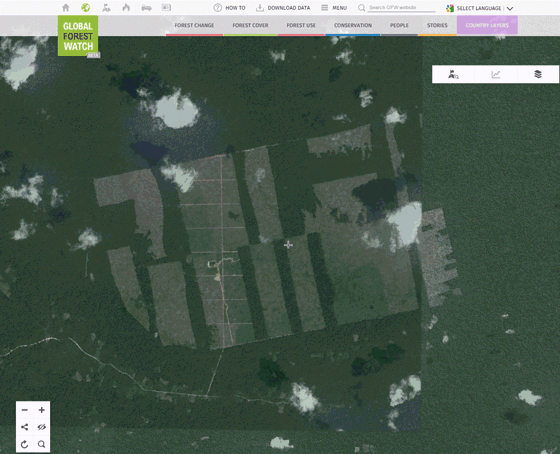Click the Global Forest Watch logo

(x=78, y=36)
